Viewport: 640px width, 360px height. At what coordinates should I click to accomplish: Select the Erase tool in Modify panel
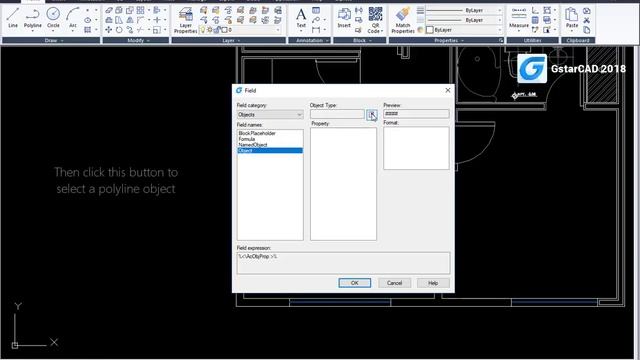point(109,10)
